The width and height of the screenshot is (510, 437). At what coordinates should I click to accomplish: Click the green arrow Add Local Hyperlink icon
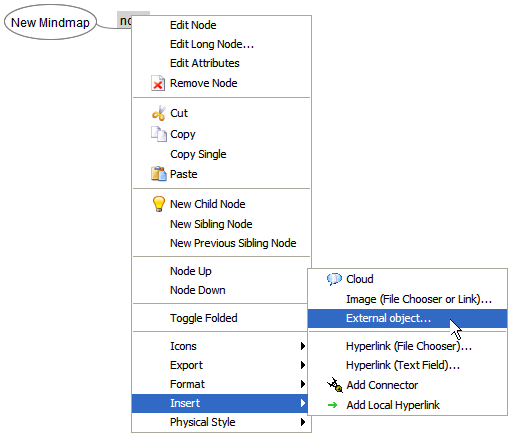(332, 405)
